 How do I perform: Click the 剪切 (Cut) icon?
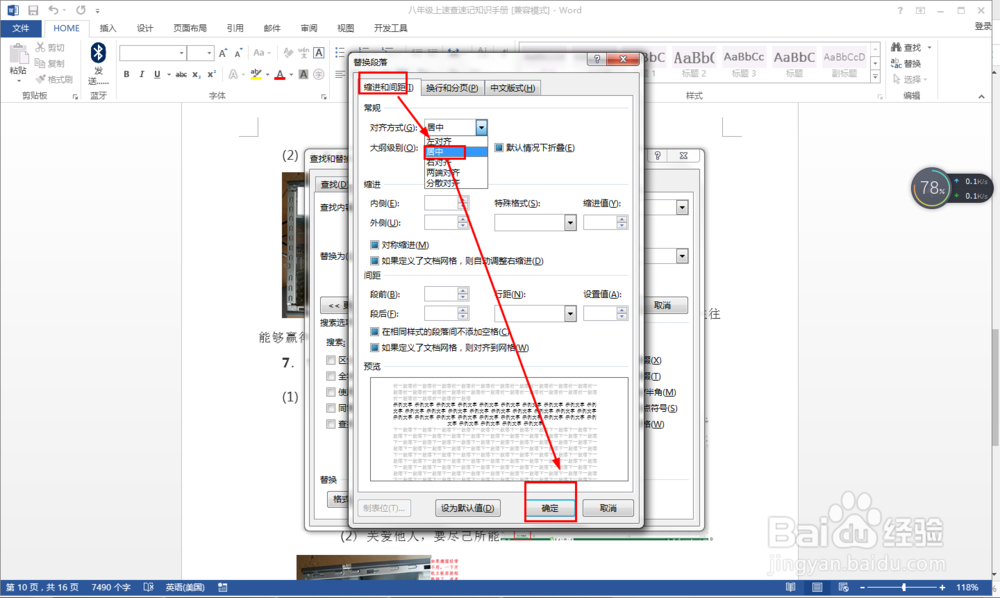[x=48, y=47]
